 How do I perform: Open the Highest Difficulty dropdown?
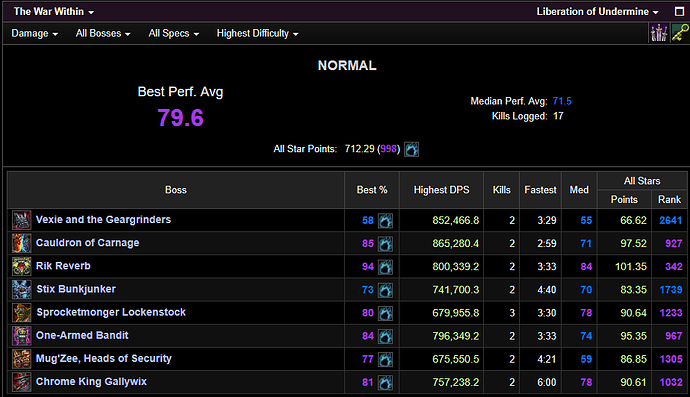pos(257,33)
